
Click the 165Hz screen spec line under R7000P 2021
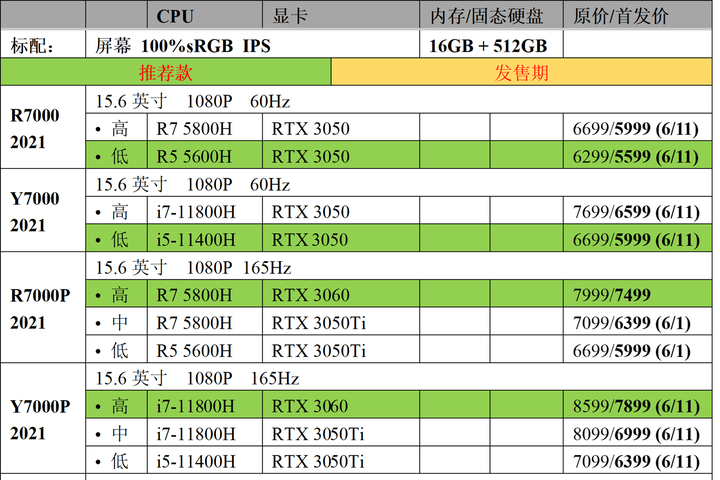[x=193, y=268]
